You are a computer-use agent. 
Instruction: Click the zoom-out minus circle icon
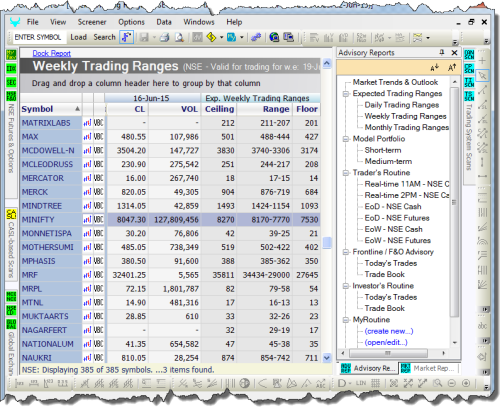[452, 383]
